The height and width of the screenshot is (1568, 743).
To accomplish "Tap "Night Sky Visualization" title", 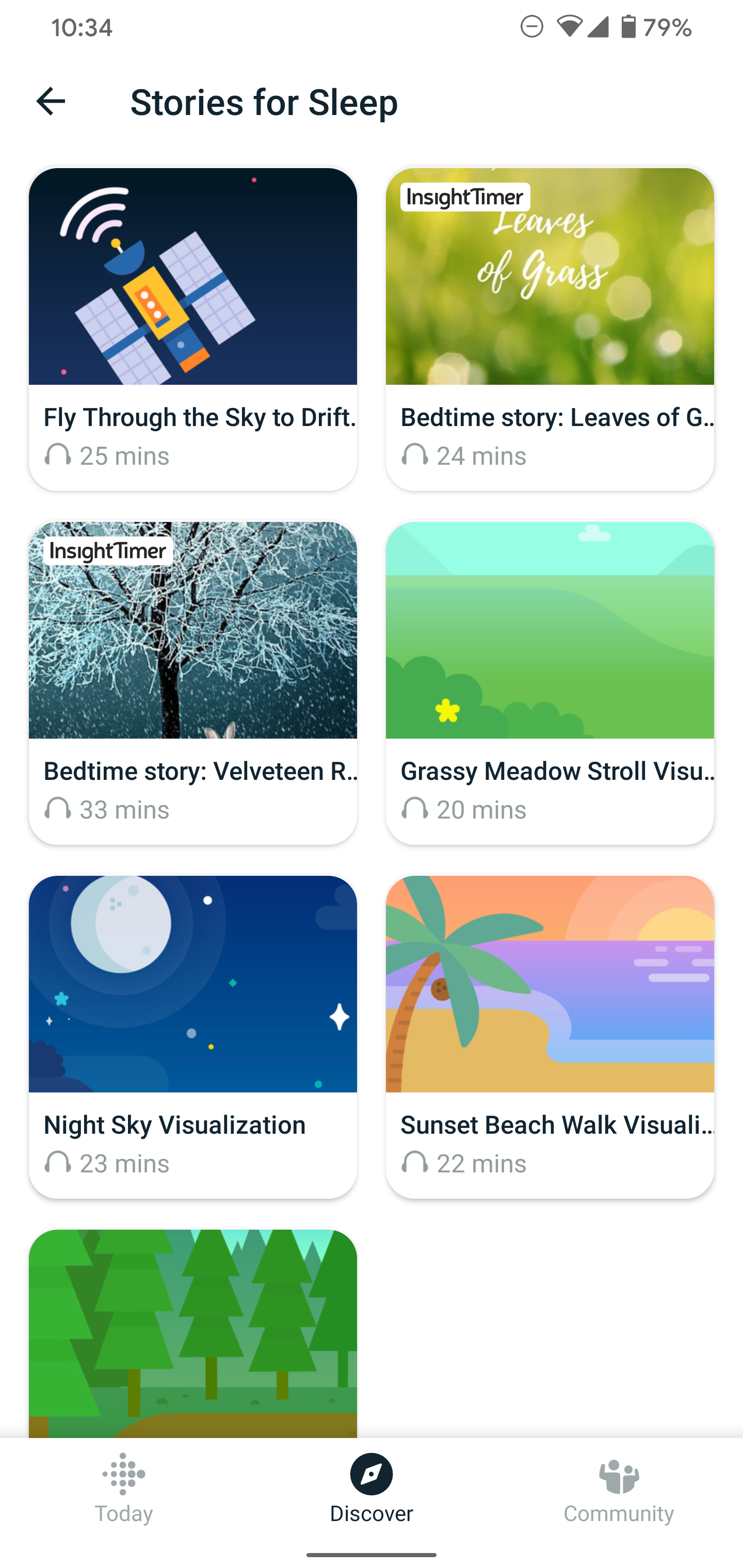I will (175, 1125).
